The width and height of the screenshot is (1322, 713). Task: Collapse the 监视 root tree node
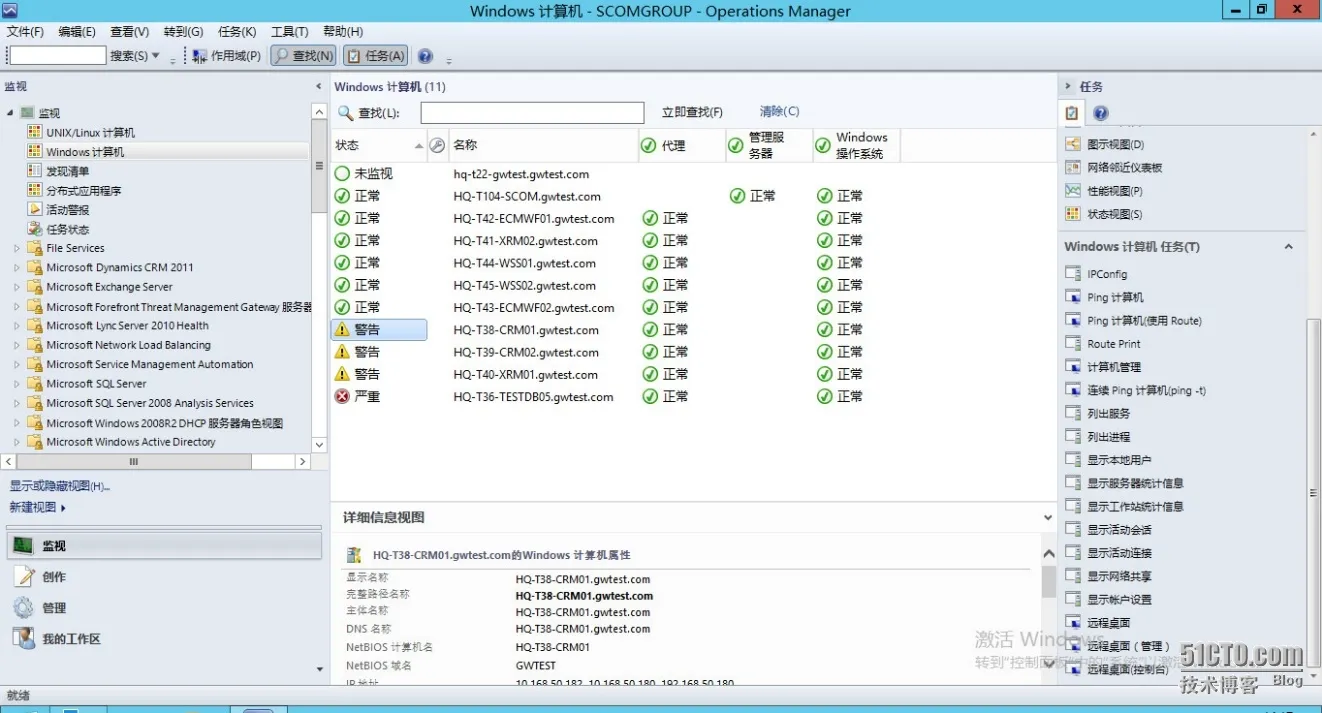(x=10, y=113)
